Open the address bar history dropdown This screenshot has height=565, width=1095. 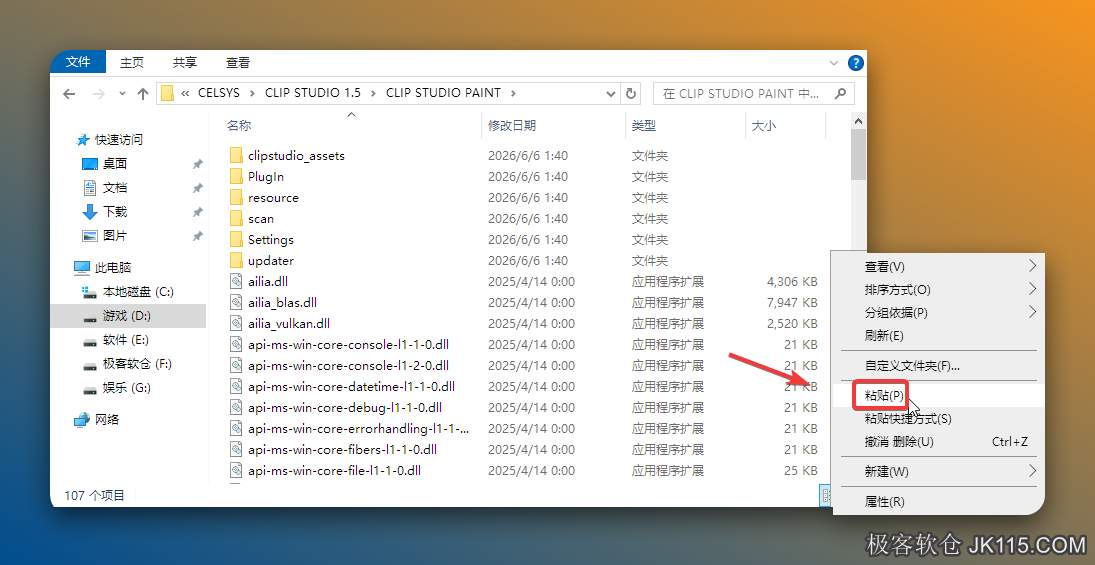point(610,94)
